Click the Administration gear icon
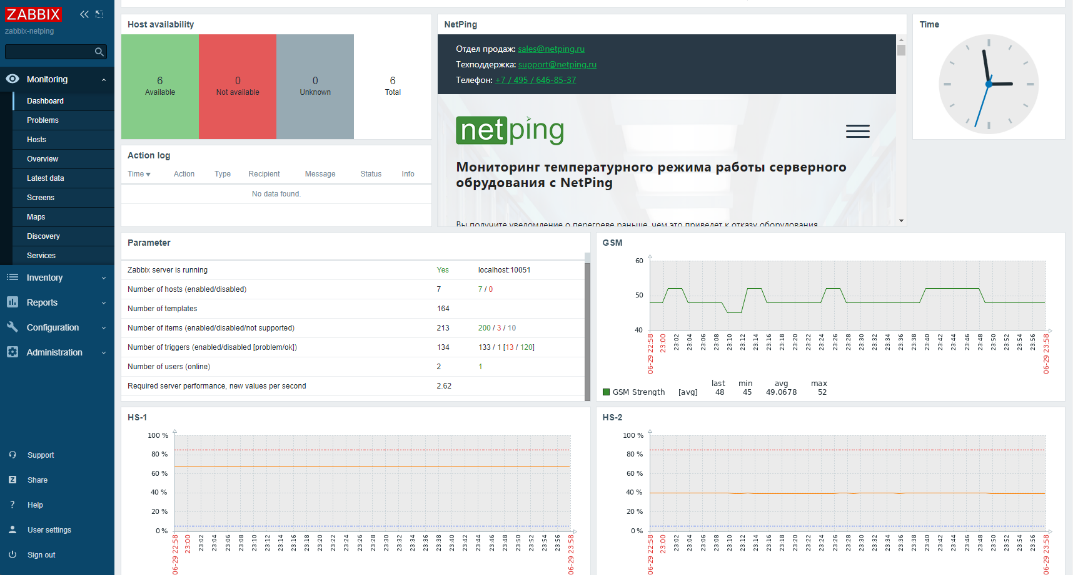This screenshot has width=1073, height=575. [x=12, y=352]
